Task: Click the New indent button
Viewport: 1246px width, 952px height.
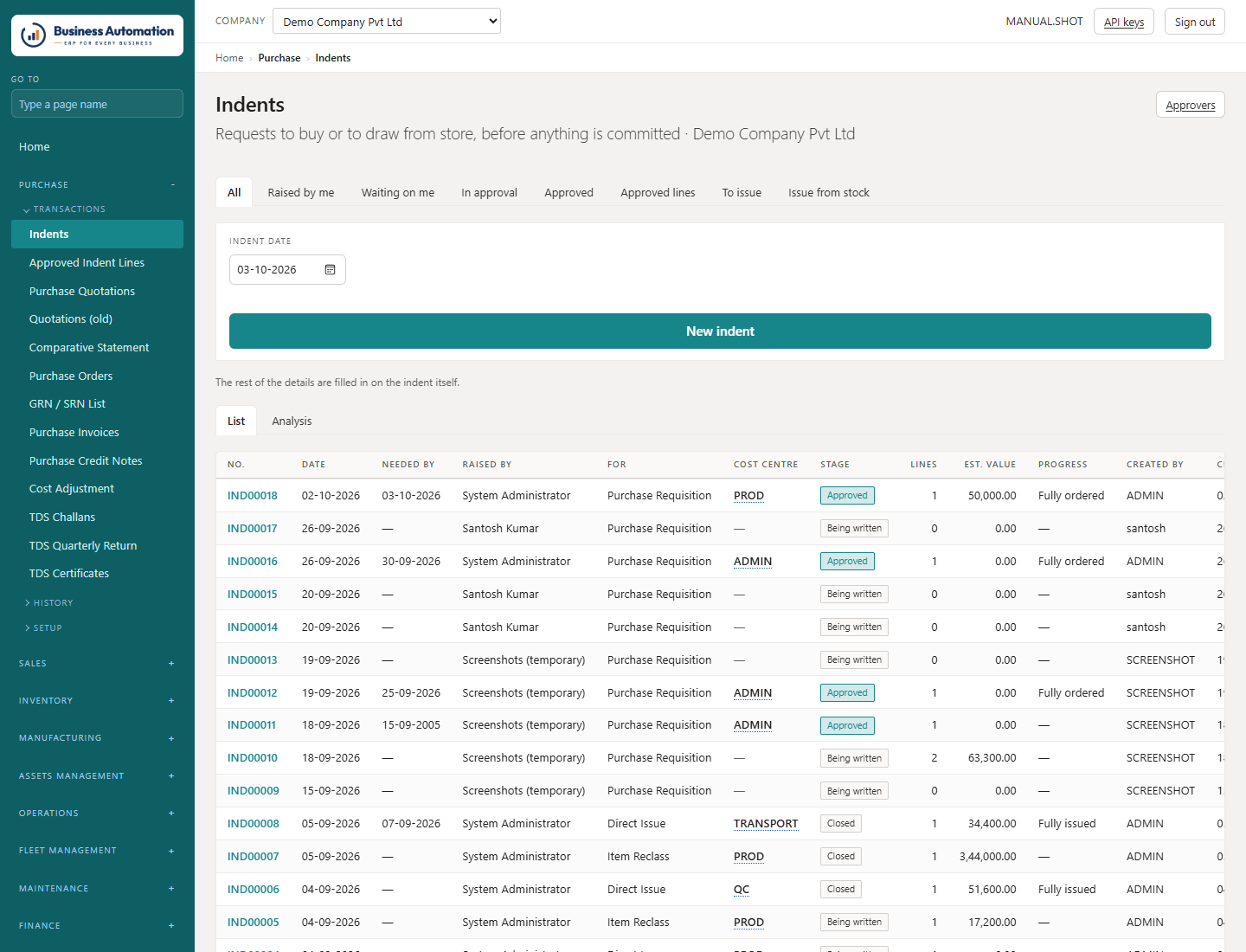Action: tap(720, 331)
